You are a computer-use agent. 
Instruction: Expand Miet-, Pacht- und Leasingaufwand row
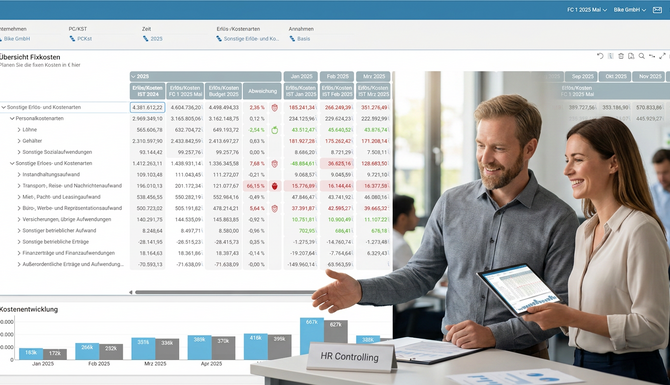click(x=19, y=197)
